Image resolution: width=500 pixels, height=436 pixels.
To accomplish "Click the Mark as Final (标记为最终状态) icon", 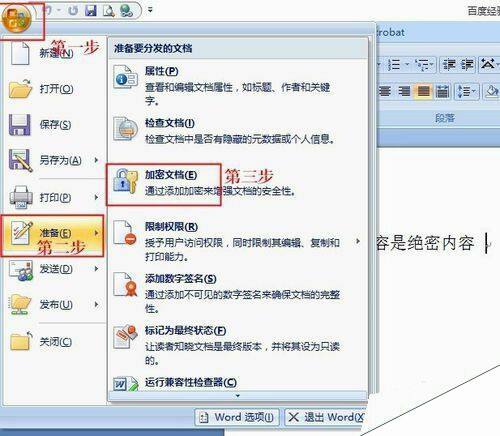I will pos(125,337).
